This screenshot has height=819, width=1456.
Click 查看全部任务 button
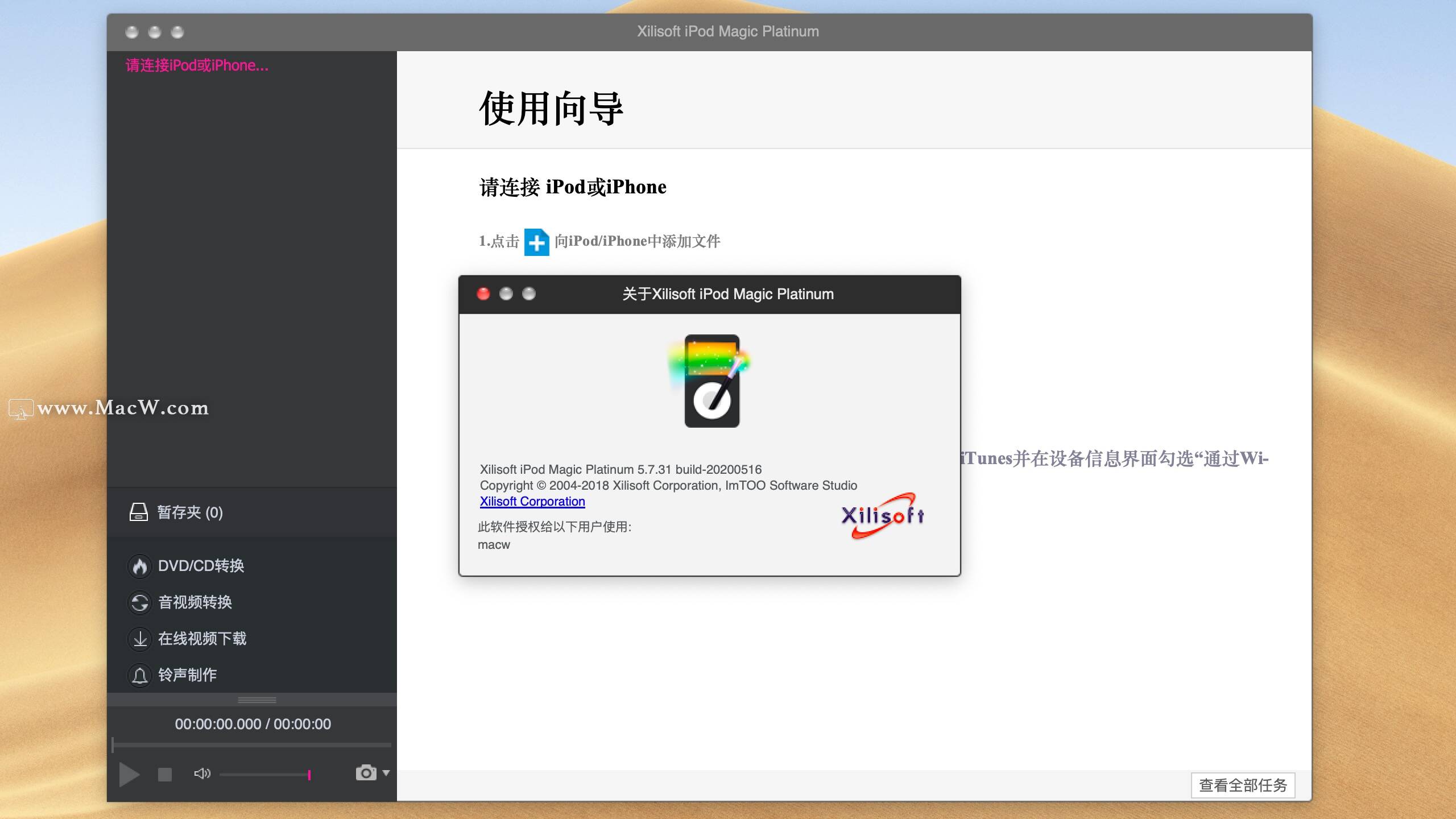coord(1243,785)
